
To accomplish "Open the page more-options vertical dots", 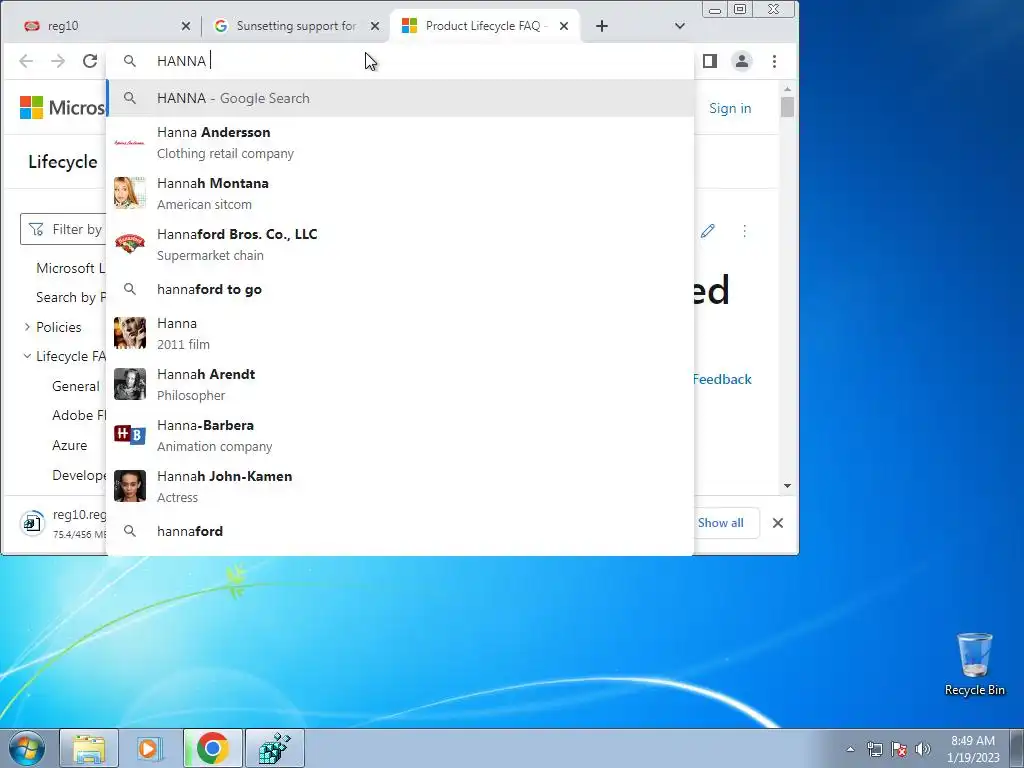I will coord(744,231).
